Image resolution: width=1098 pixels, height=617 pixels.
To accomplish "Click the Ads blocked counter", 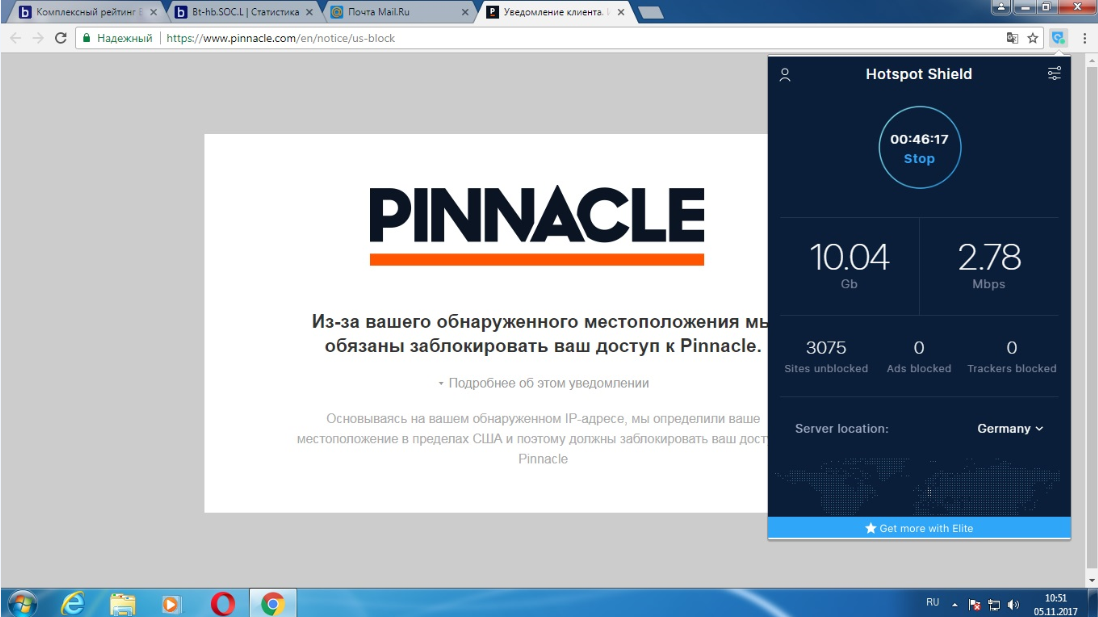I will (919, 356).
